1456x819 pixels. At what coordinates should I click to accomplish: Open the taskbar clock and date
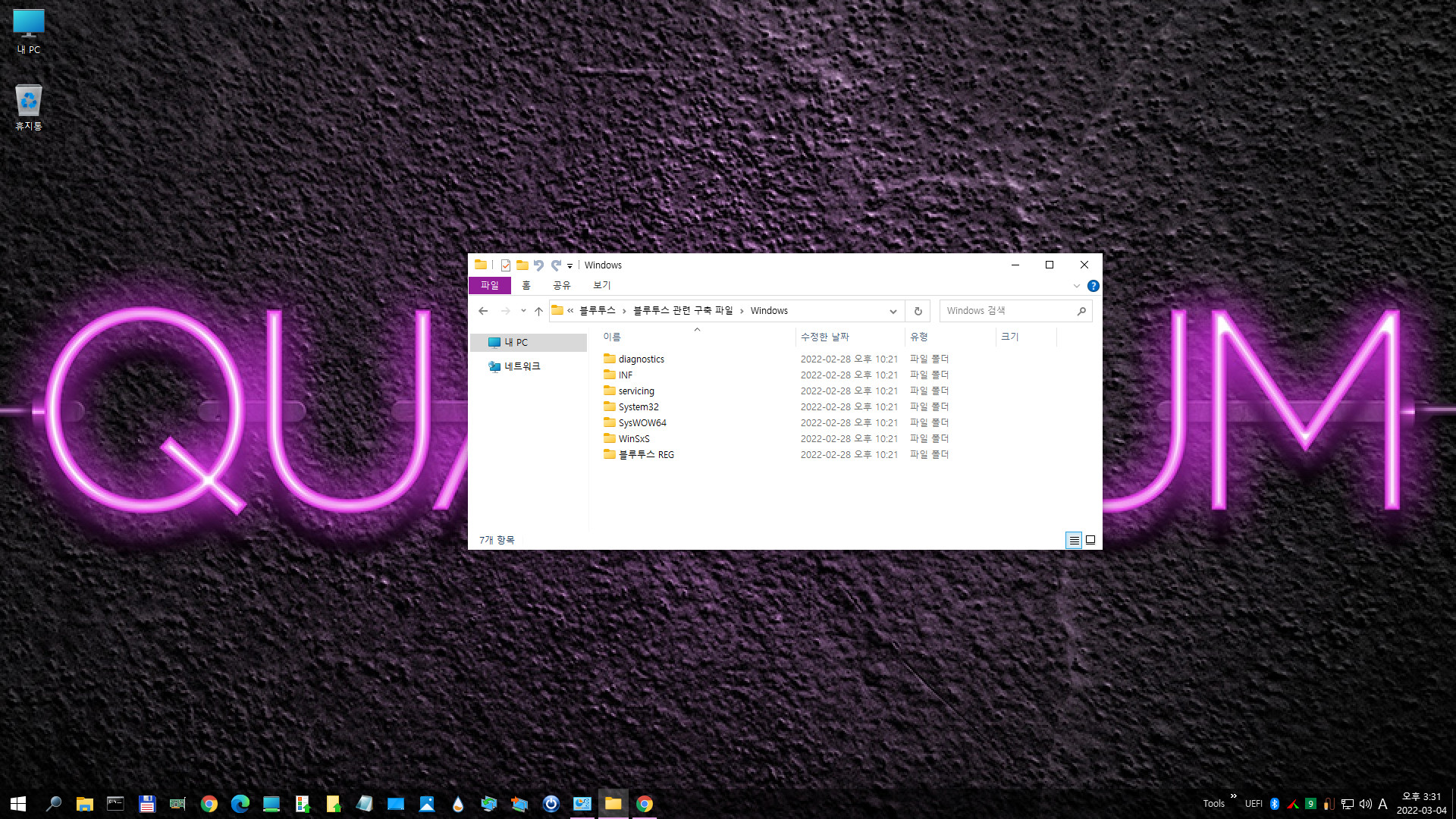pos(1421,804)
